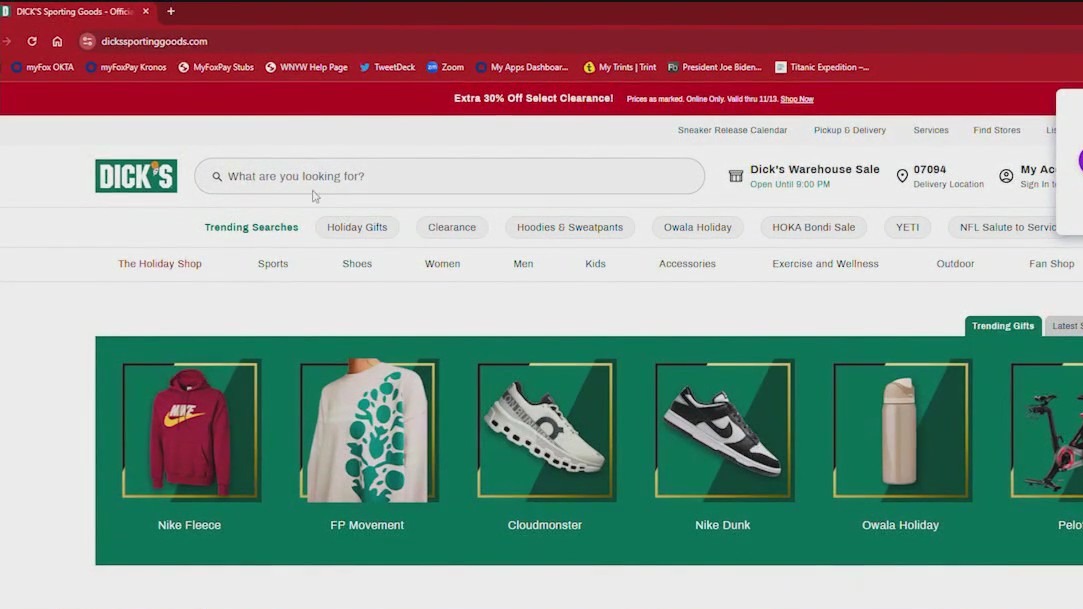Open the Pickup & Delivery link

[850, 130]
